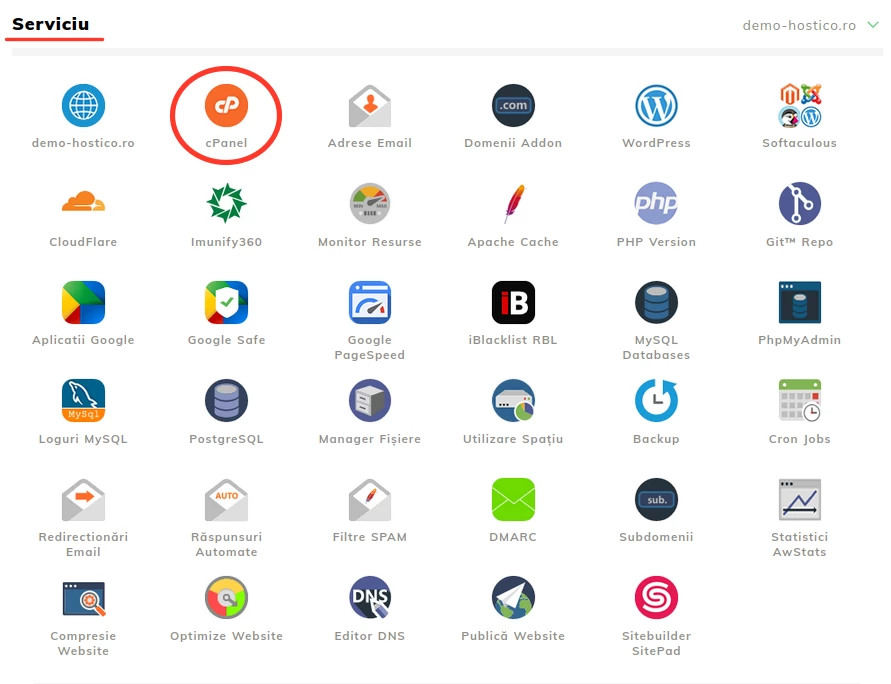This screenshot has height=684, width=891.
Task: Open the demo-hostico.ro globe icon
Action: click(x=83, y=105)
